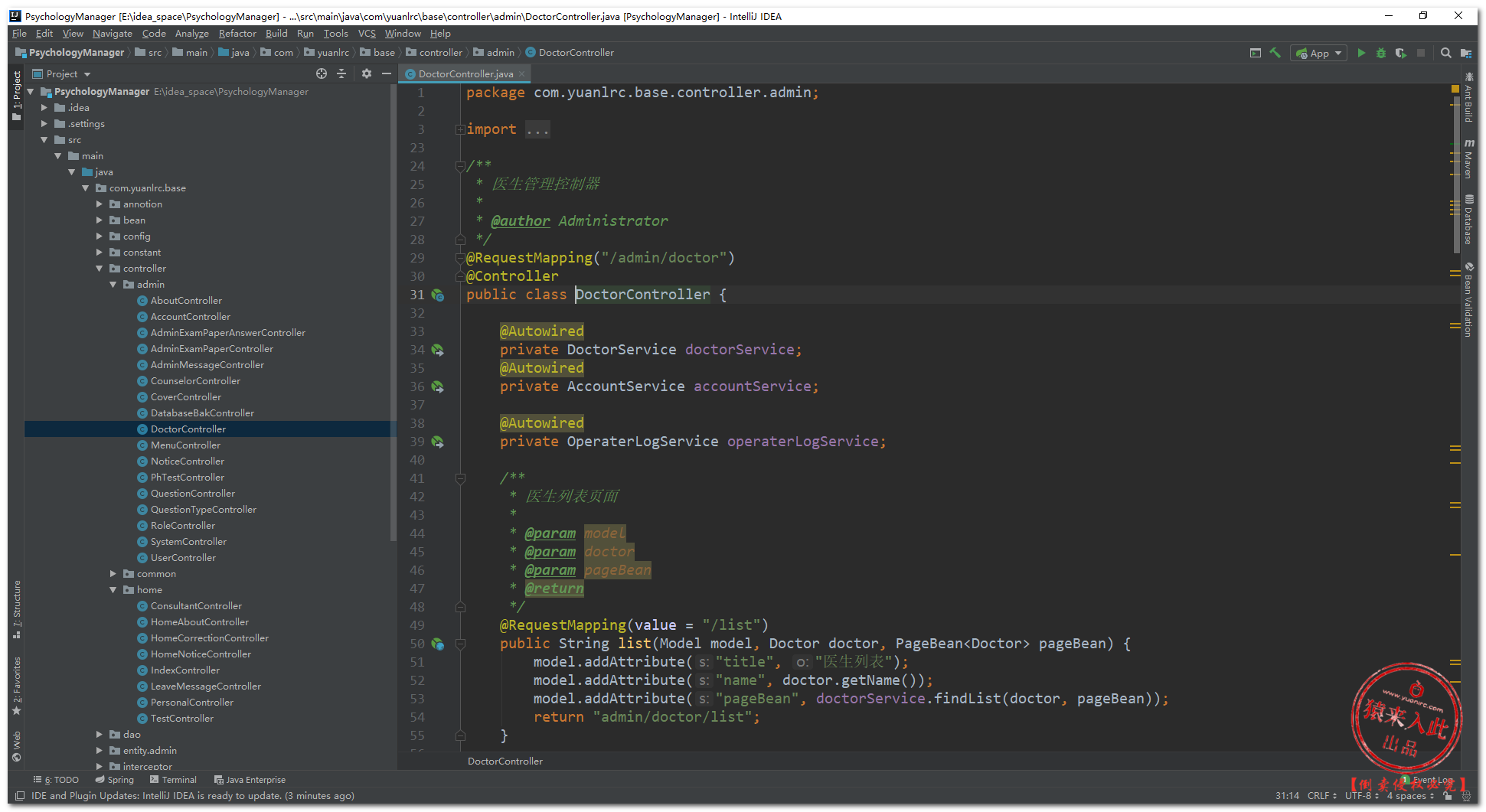Start debugging with the green bug icon
This screenshot has width=1486, height=812.
point(1380,53)
